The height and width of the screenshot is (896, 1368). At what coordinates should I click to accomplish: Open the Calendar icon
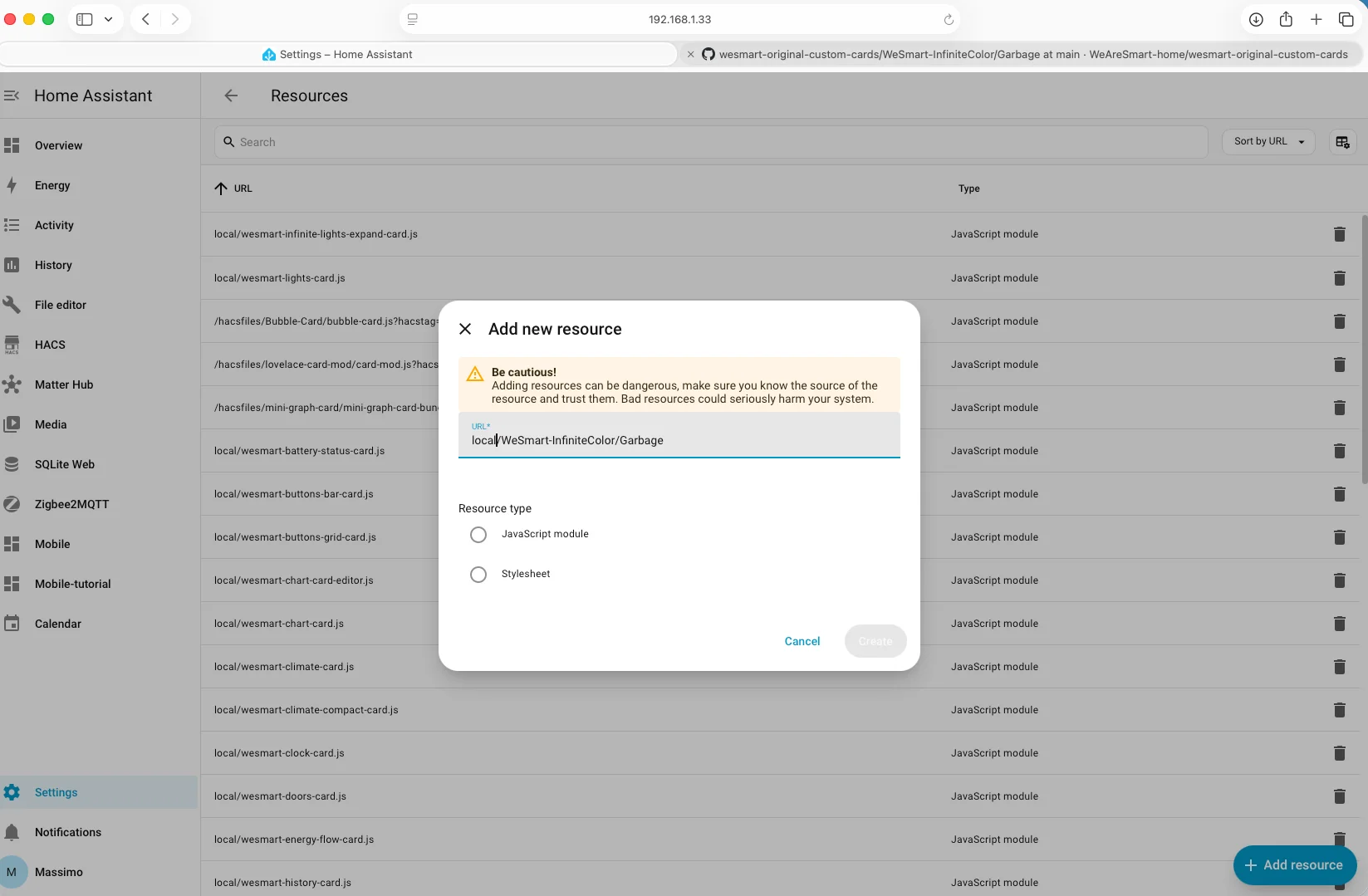[x=12, y=624]
